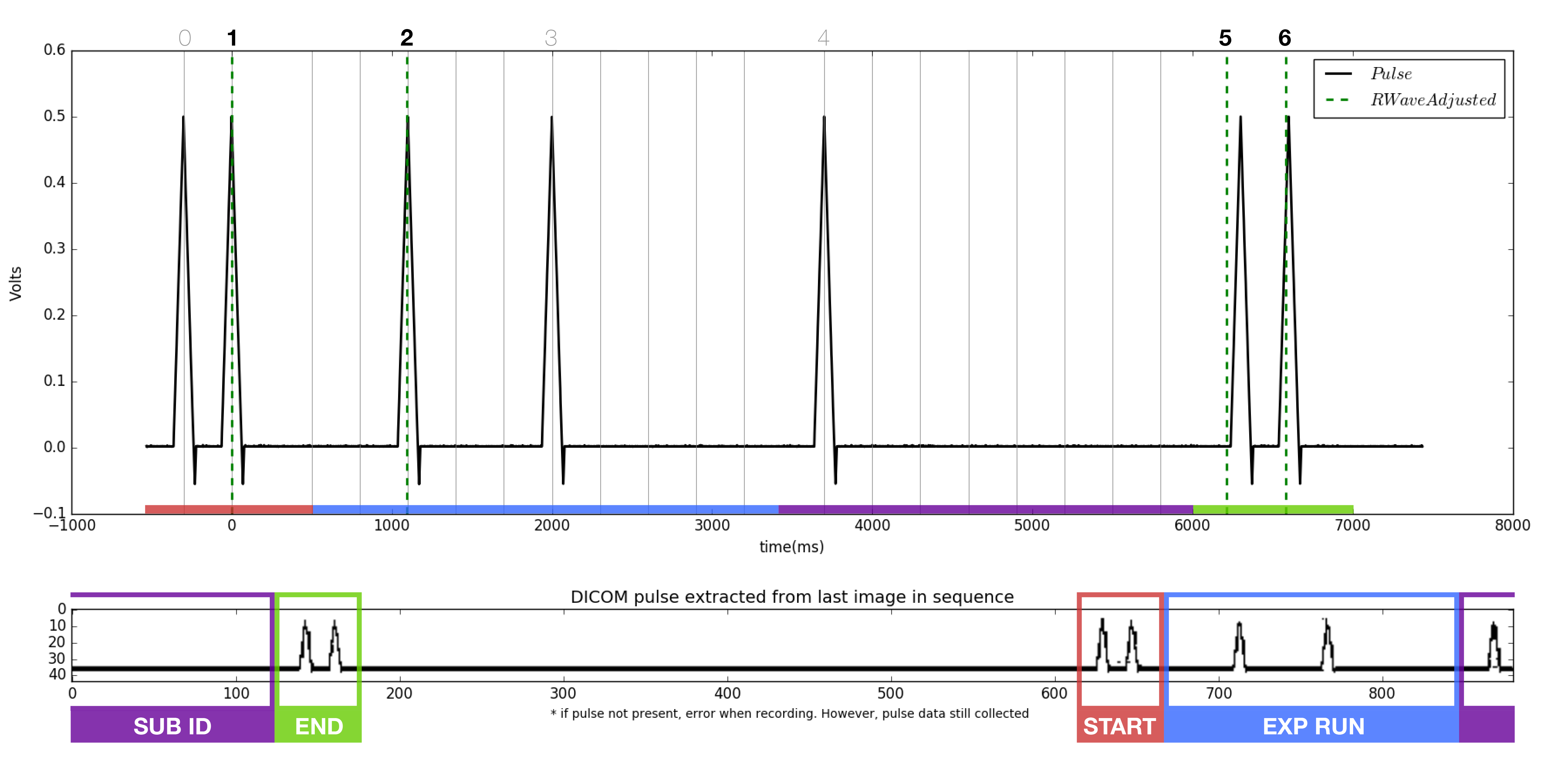Select the bold peak label 5
Screen dimensions: 1568x784
(1225, 38)
